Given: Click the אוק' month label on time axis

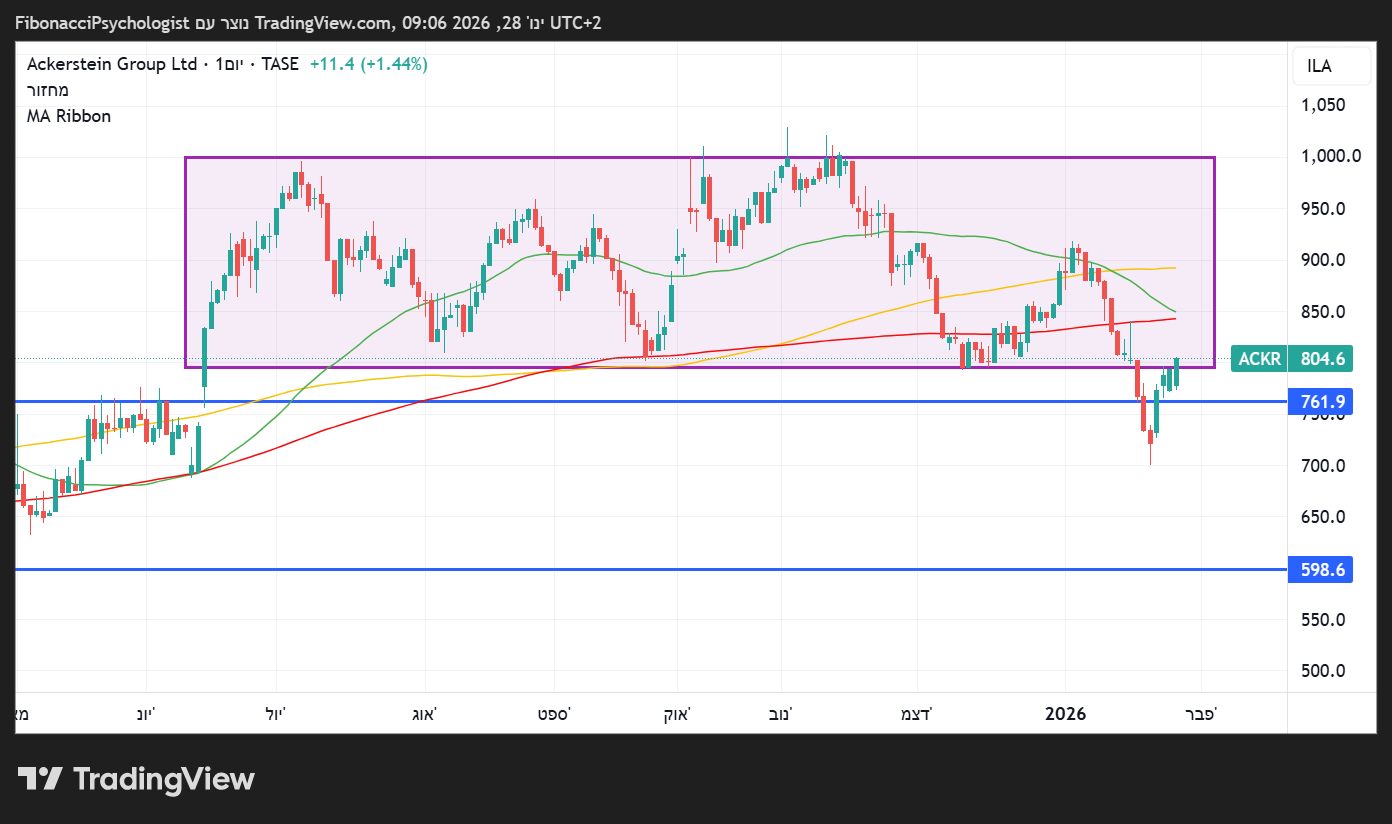Looking at the screenshot, I should pos(678,713).
